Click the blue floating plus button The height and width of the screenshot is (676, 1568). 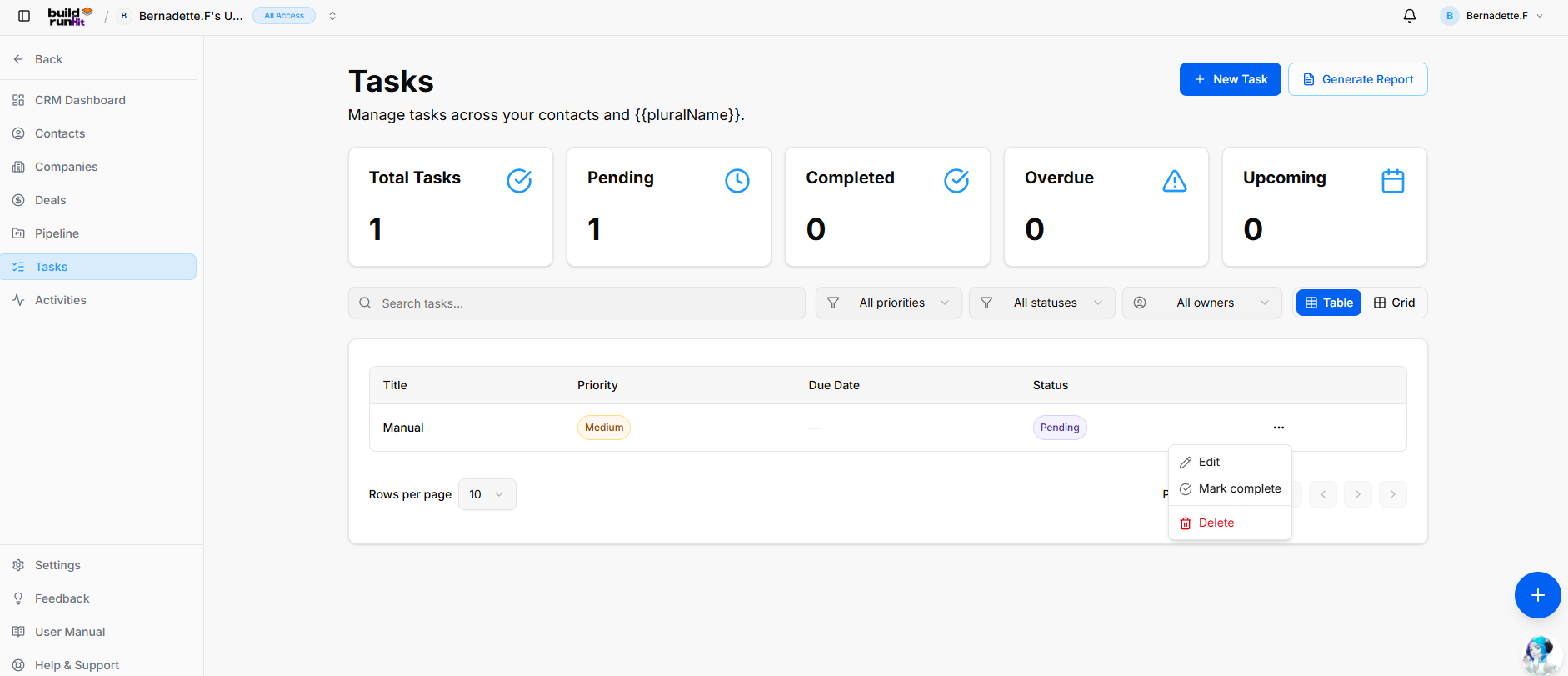point(1537,595)
